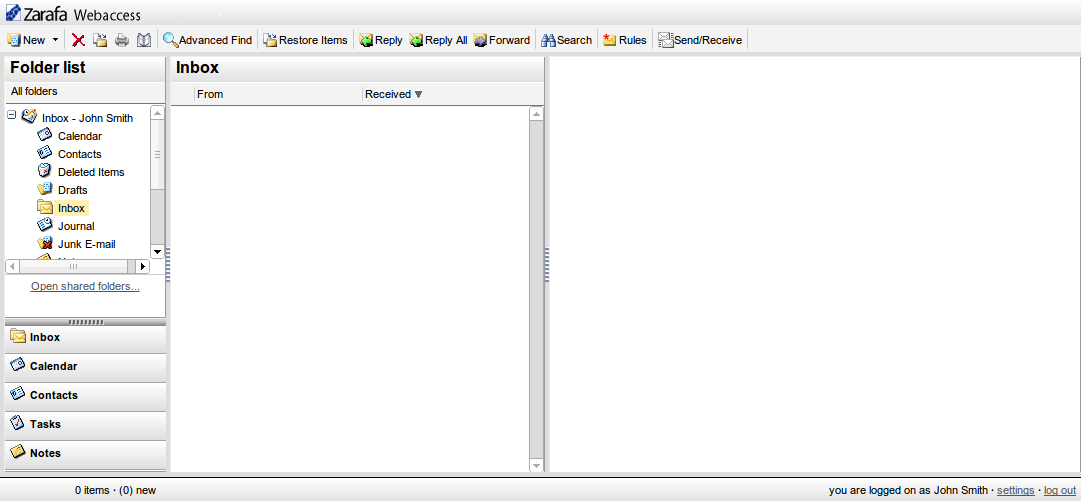Select highlighted Inbox folder in tree
The height and width of the screenshot is (501, 1081).
[72, 207]
